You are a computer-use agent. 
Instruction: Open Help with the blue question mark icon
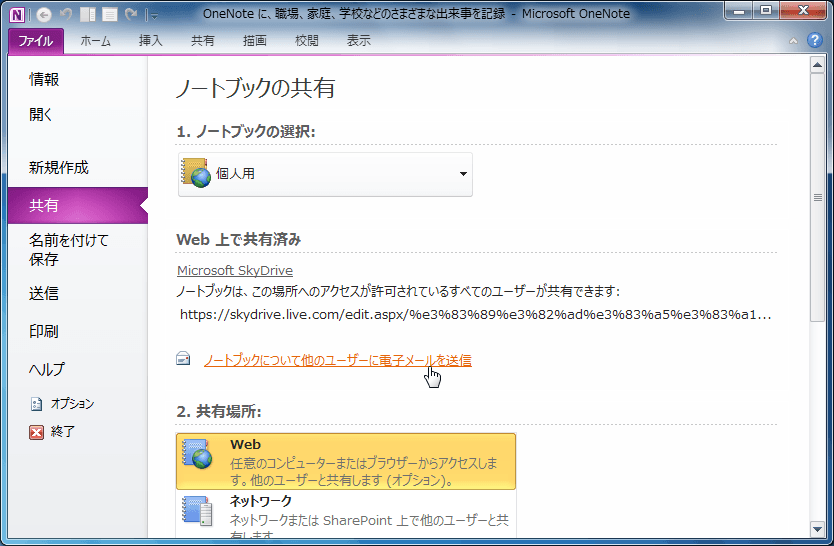click(x=814, y=40)
